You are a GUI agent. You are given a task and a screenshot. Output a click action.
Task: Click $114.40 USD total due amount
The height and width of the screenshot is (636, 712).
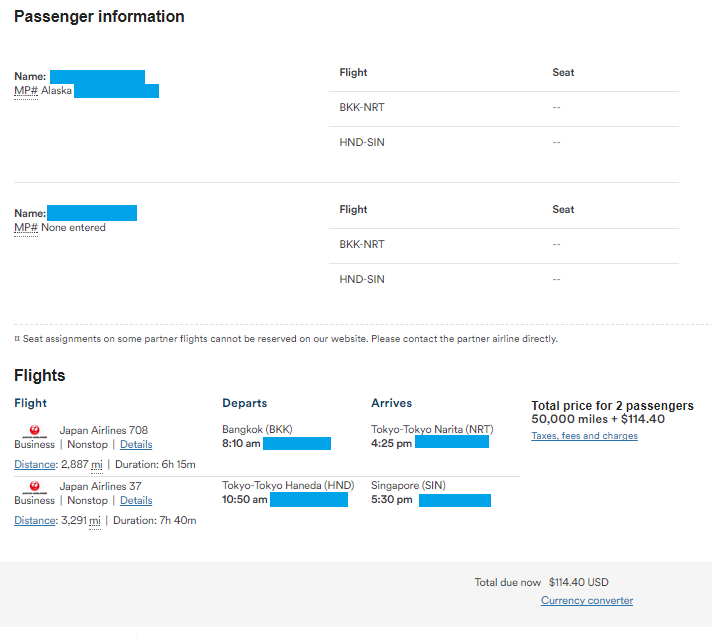click(578, 582)
